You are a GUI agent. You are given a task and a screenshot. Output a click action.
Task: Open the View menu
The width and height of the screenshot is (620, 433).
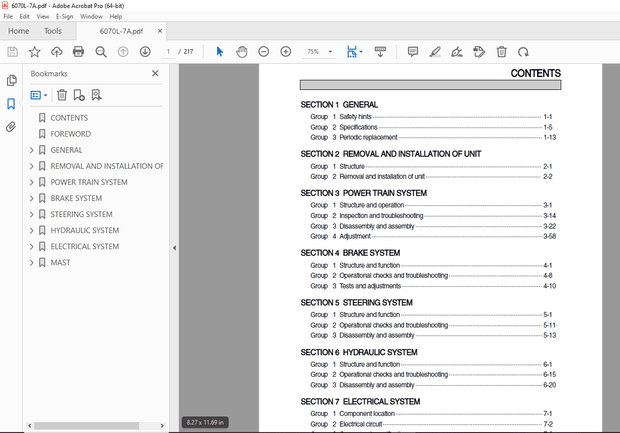(43, 17)
